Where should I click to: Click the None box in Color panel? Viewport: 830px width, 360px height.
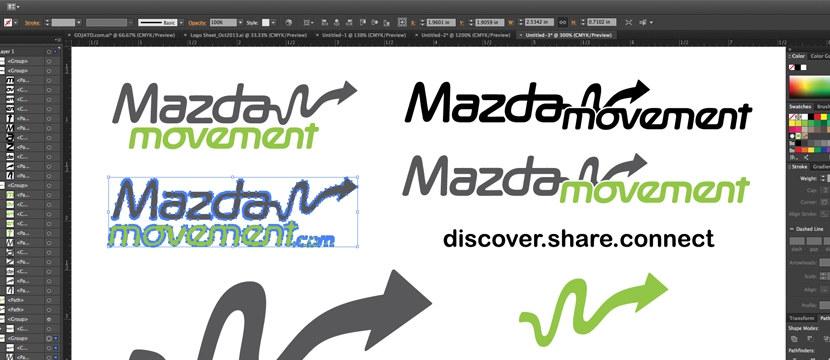pos(792,68)
